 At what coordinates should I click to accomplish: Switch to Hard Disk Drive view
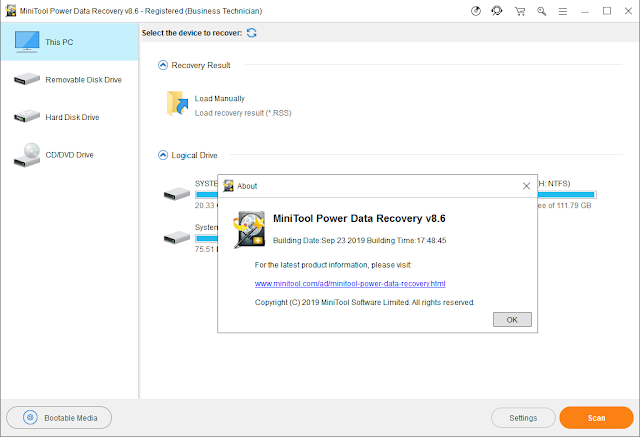[69, 117]
